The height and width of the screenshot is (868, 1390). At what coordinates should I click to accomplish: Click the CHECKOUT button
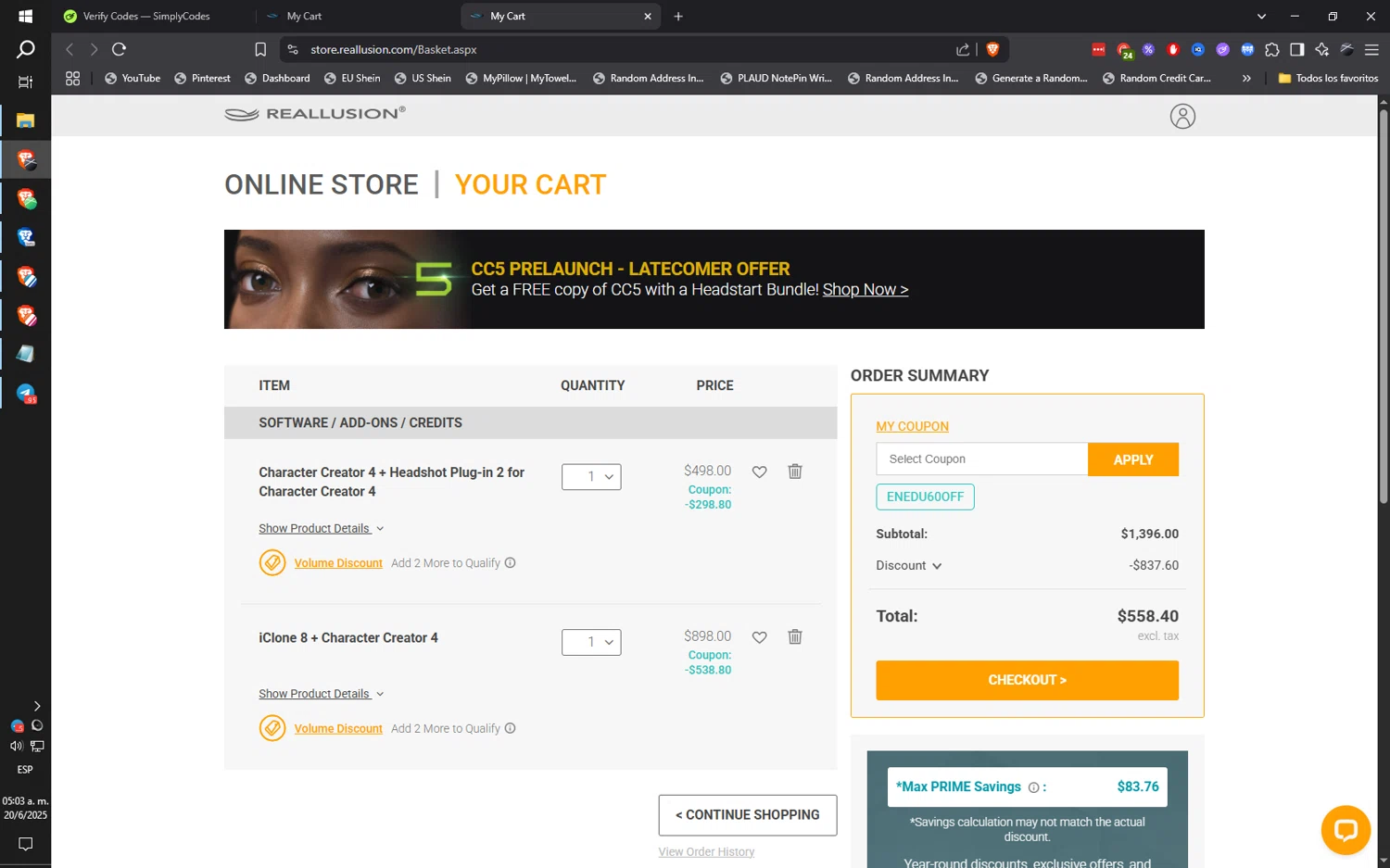(x=1027, y=680)
